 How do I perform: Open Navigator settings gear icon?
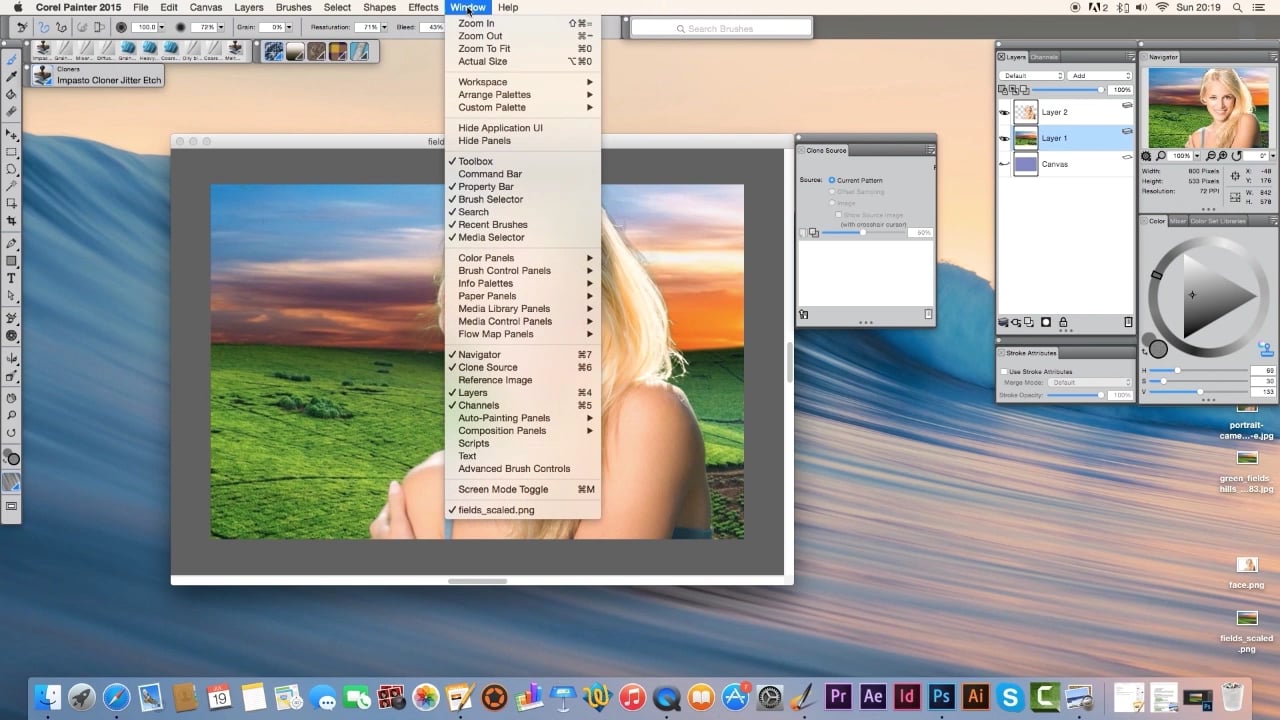pos(1147,156)
